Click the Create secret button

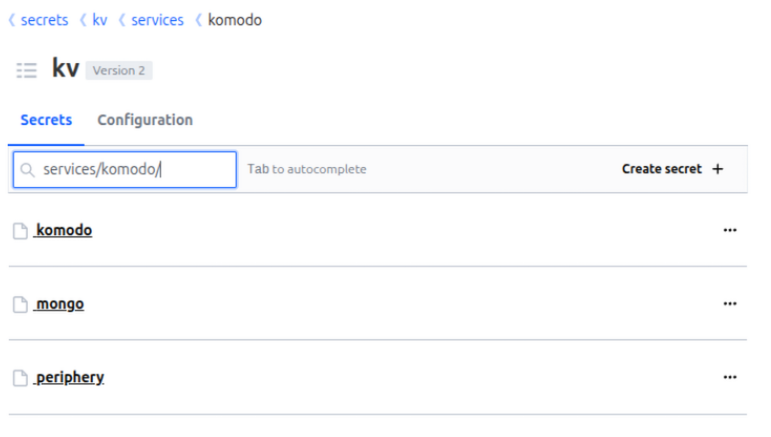672,169
